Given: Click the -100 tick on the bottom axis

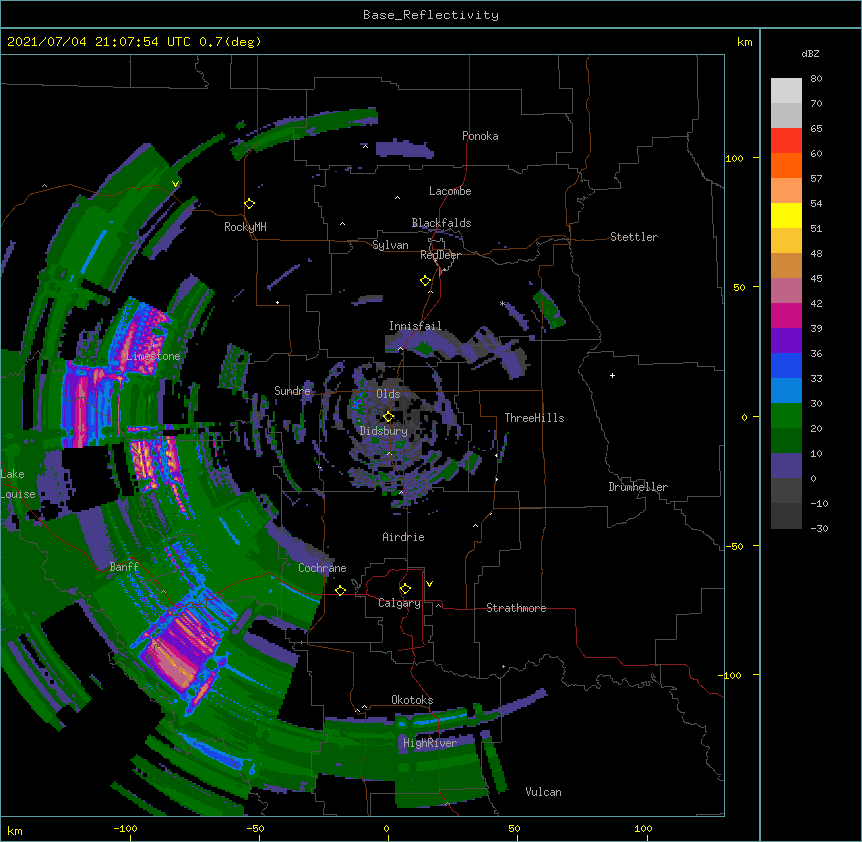Looking at the screenshot, I should 125,829.
